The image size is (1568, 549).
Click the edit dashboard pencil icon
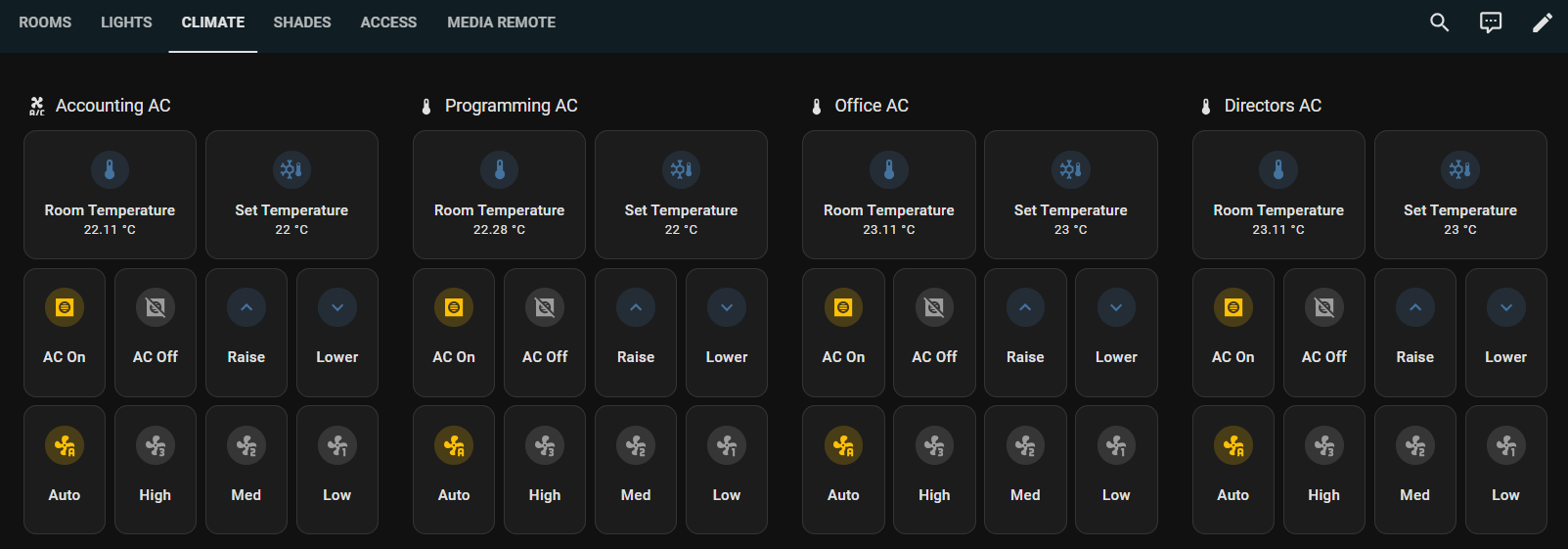pyautogui.click(x=1542, y=23)
